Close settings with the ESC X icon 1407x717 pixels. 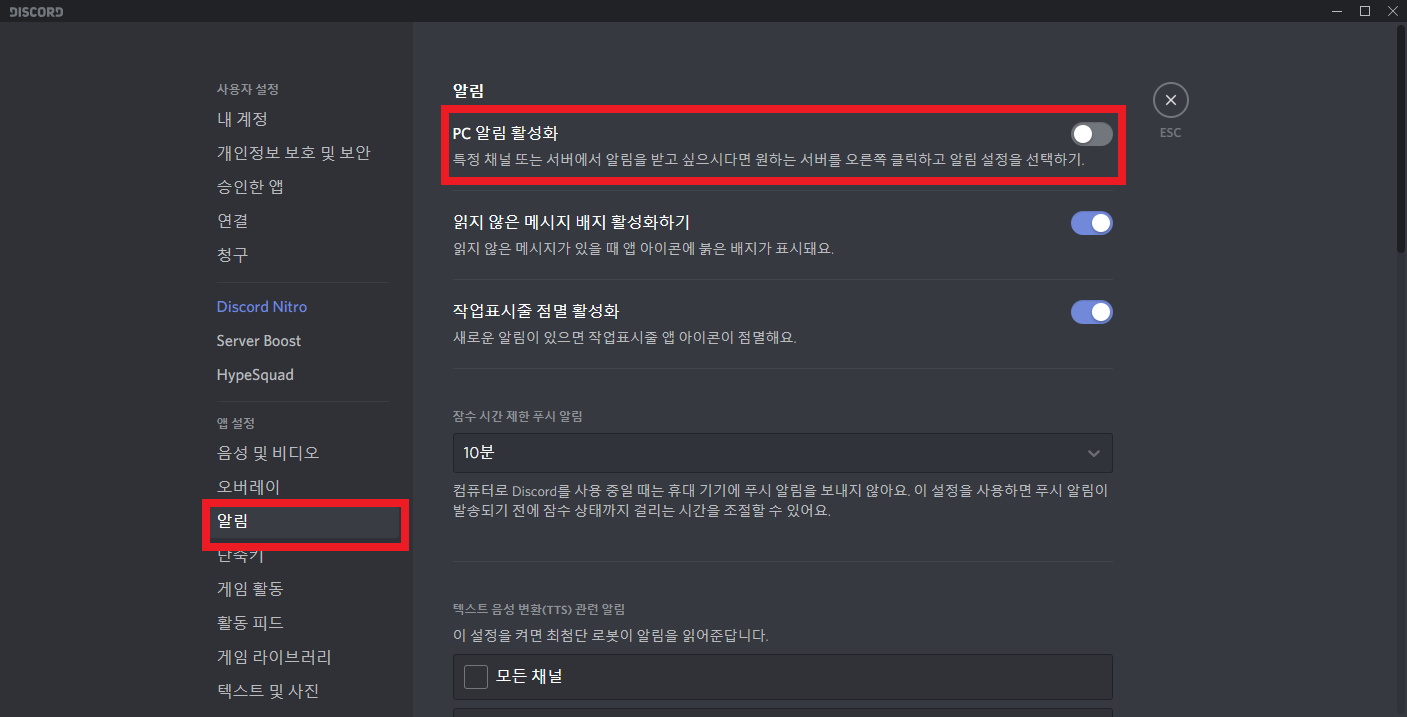(1170, 100)
